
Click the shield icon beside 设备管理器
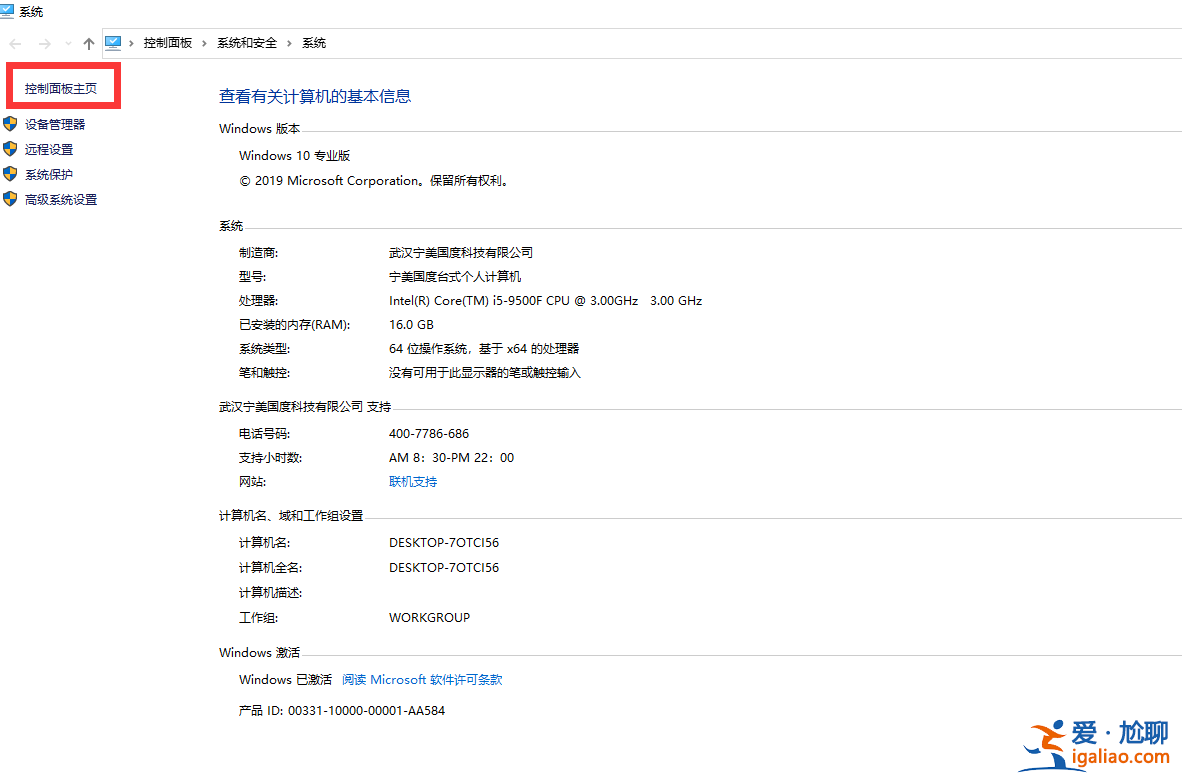coord(10,124)
